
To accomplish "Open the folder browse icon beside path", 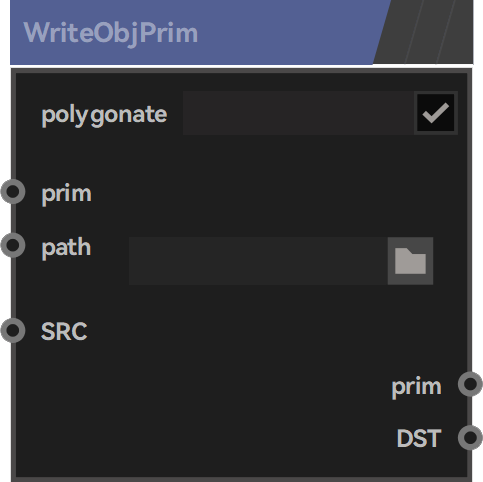I will pyautogui.click(x=410, y=261).
